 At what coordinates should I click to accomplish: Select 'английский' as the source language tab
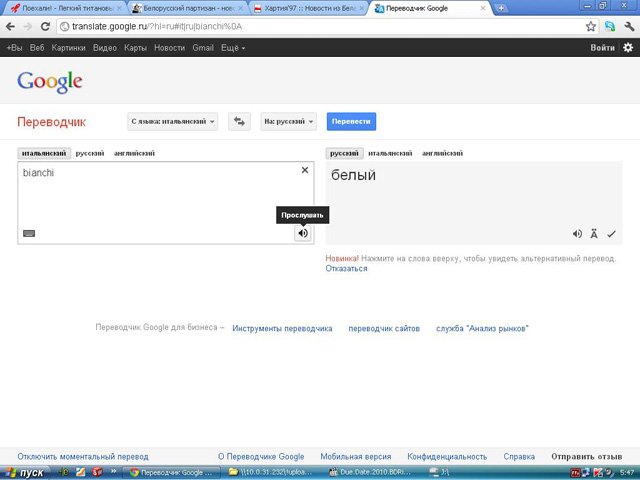(134, 153)
